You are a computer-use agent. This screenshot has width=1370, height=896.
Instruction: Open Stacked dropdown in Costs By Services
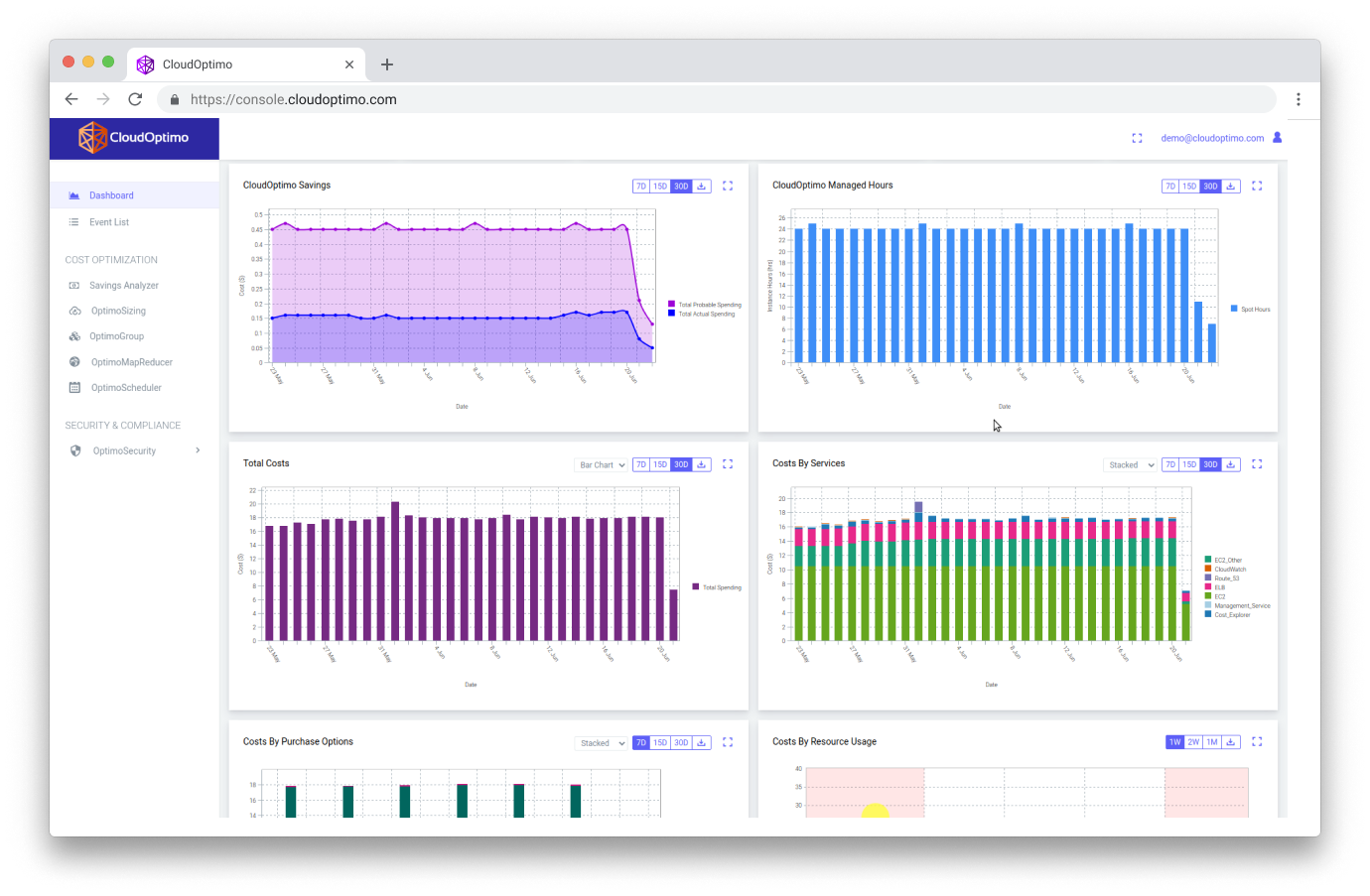[x=1131, y=464]
